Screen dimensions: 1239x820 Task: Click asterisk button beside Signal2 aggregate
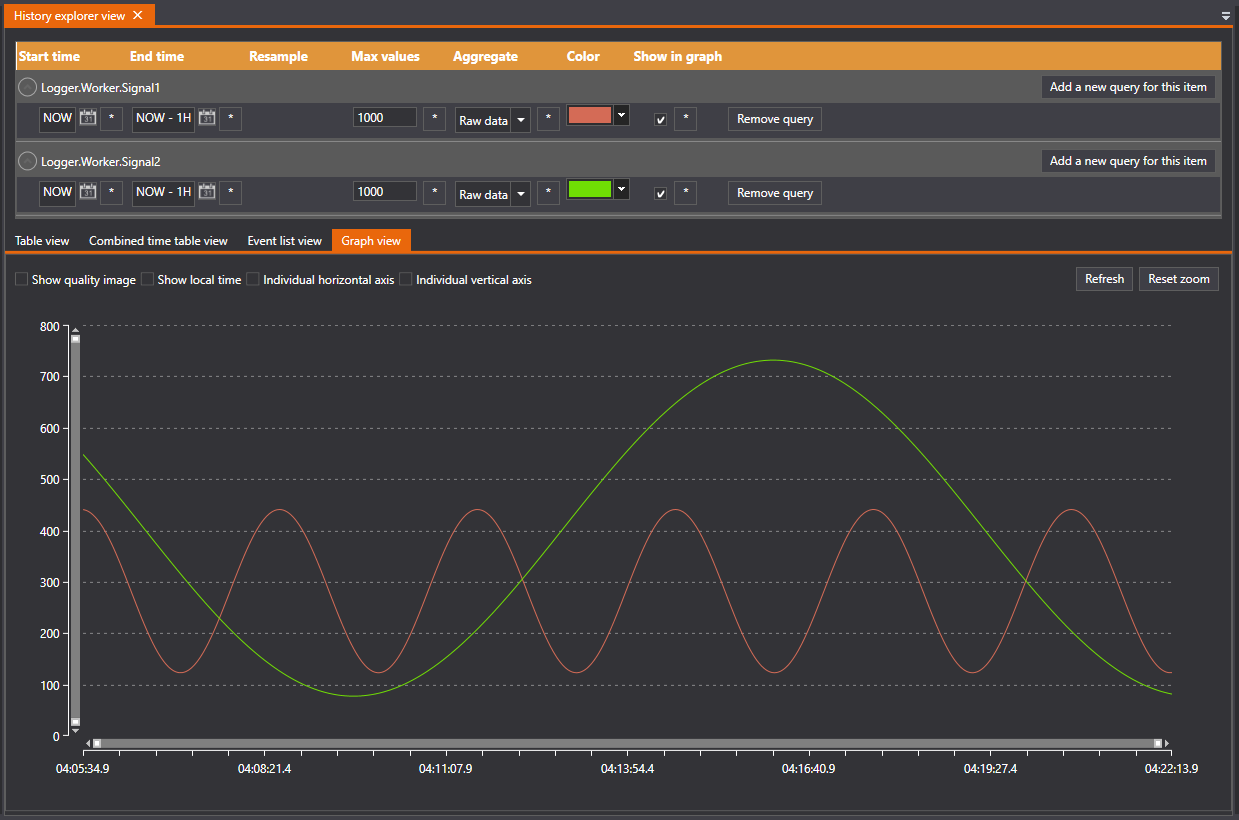click(x=548, y=193)
